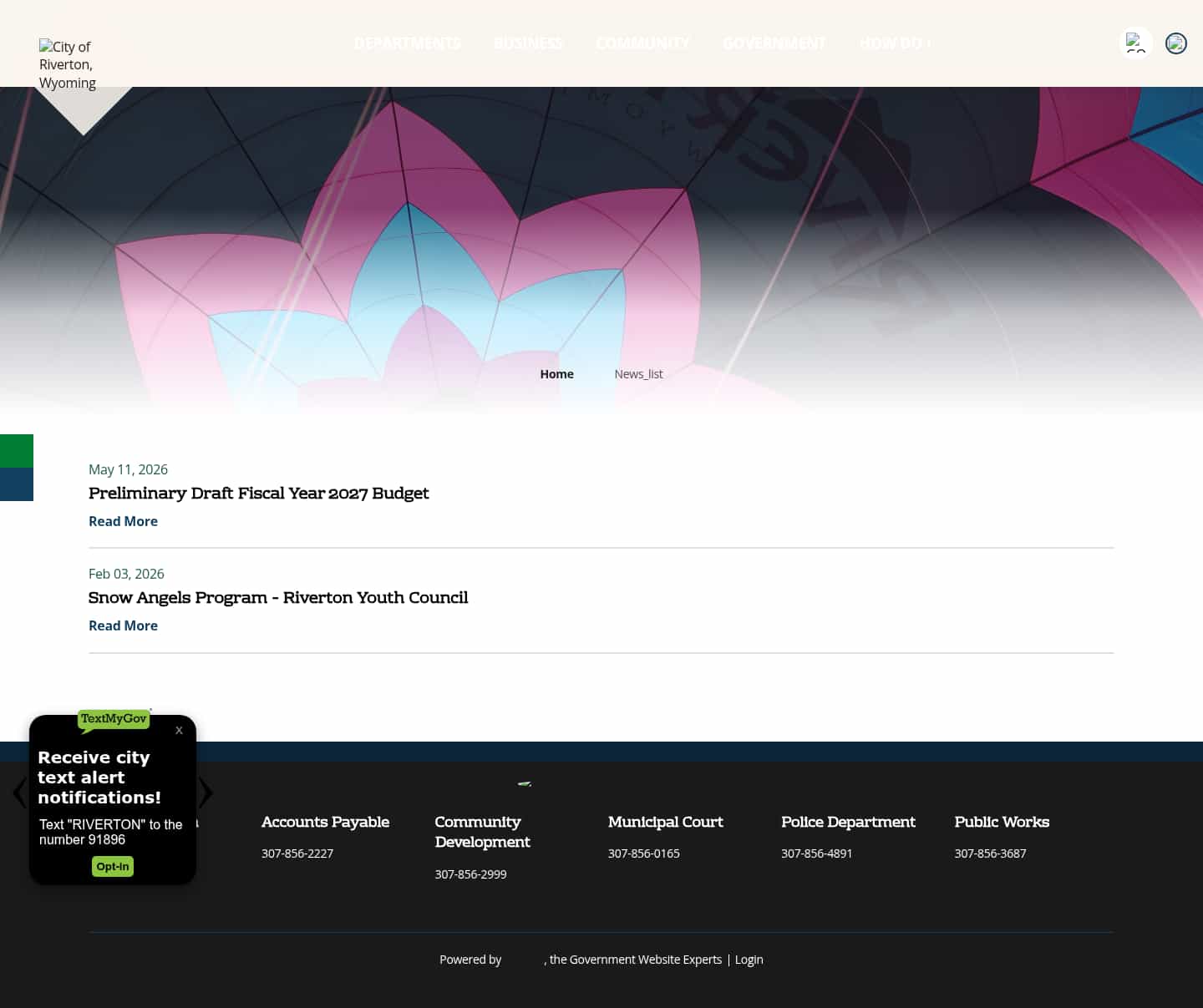Select the Municipal Court heading
The image size is (1203, 1008).
tap(665, 822)
